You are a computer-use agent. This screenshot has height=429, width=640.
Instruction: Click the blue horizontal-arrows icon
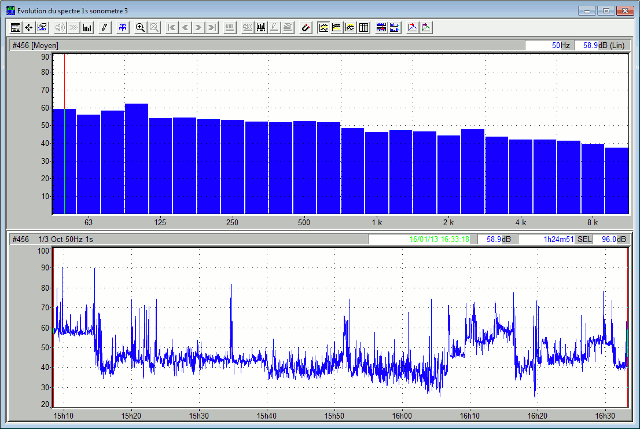[x=395, y=27]
